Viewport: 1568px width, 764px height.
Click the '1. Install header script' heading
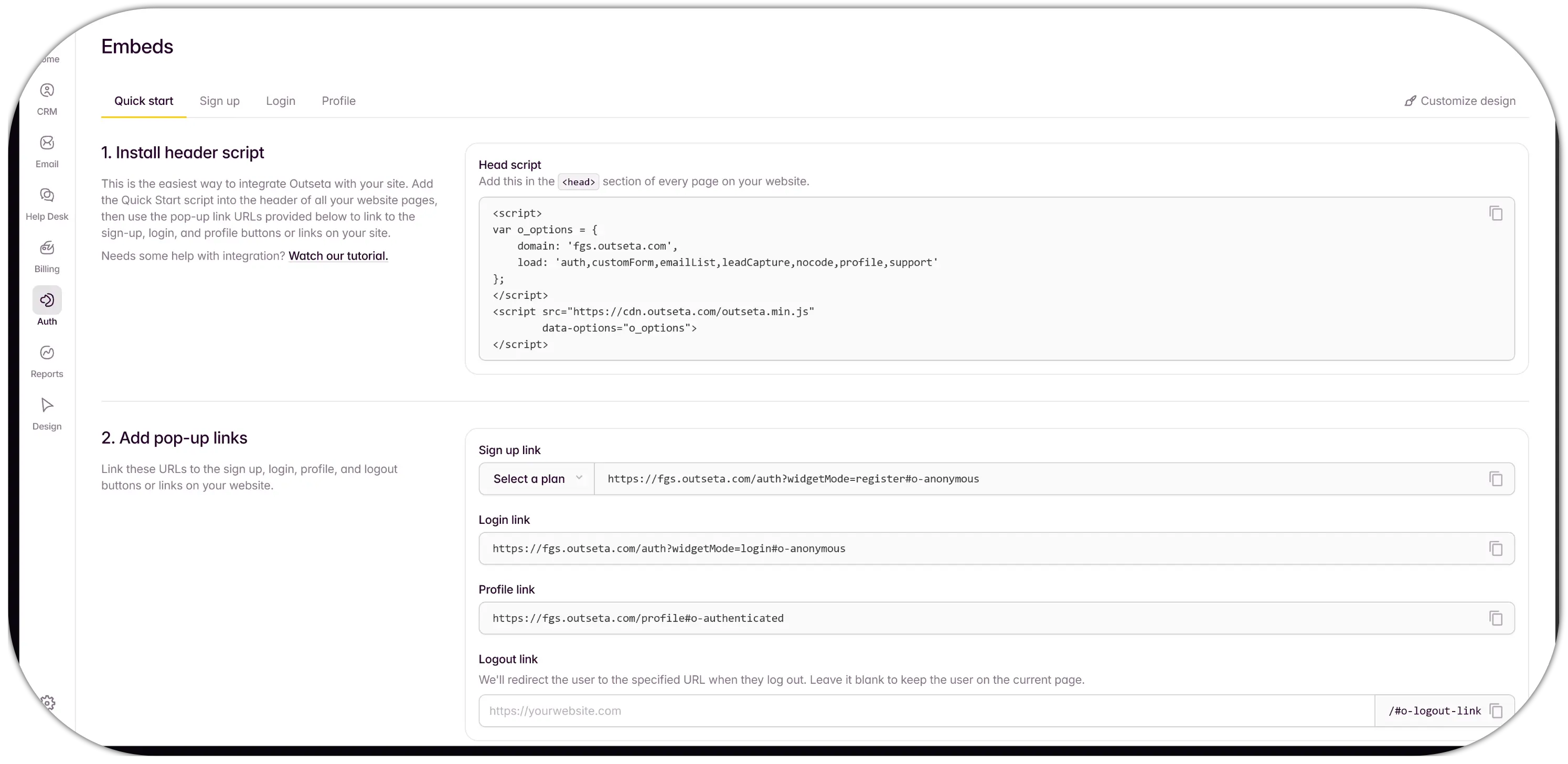coord(183,153)
